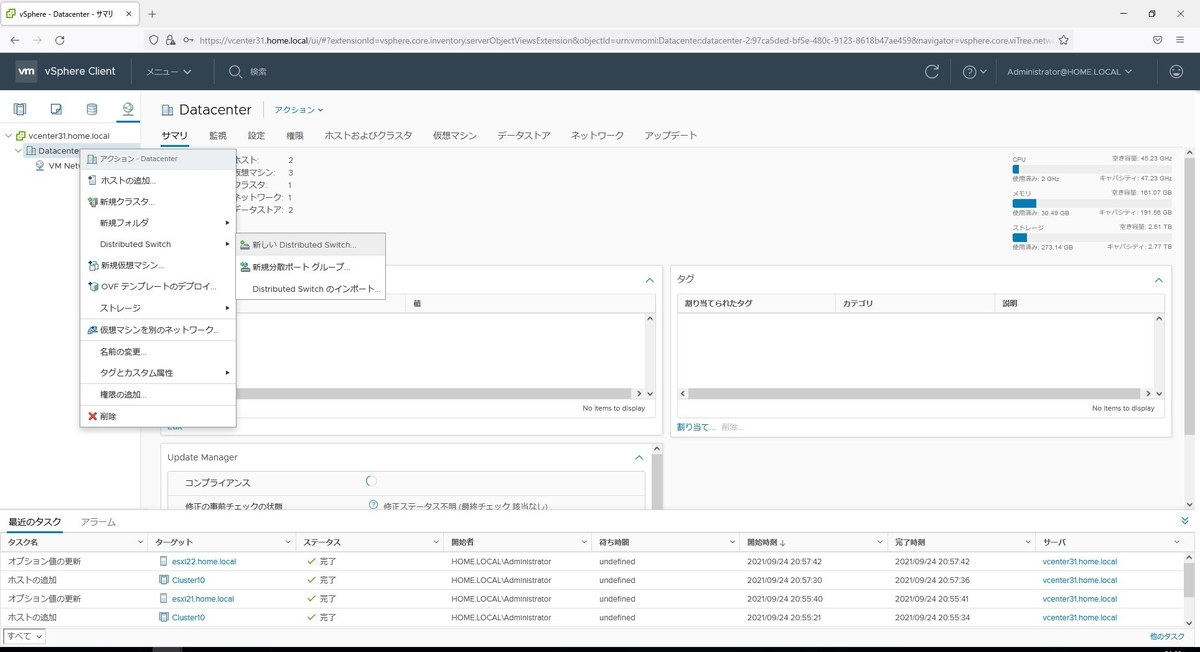Switch to ホストおよびクラスタ tab
Viewport: 1200px width, 652px height.
[368, 135]
